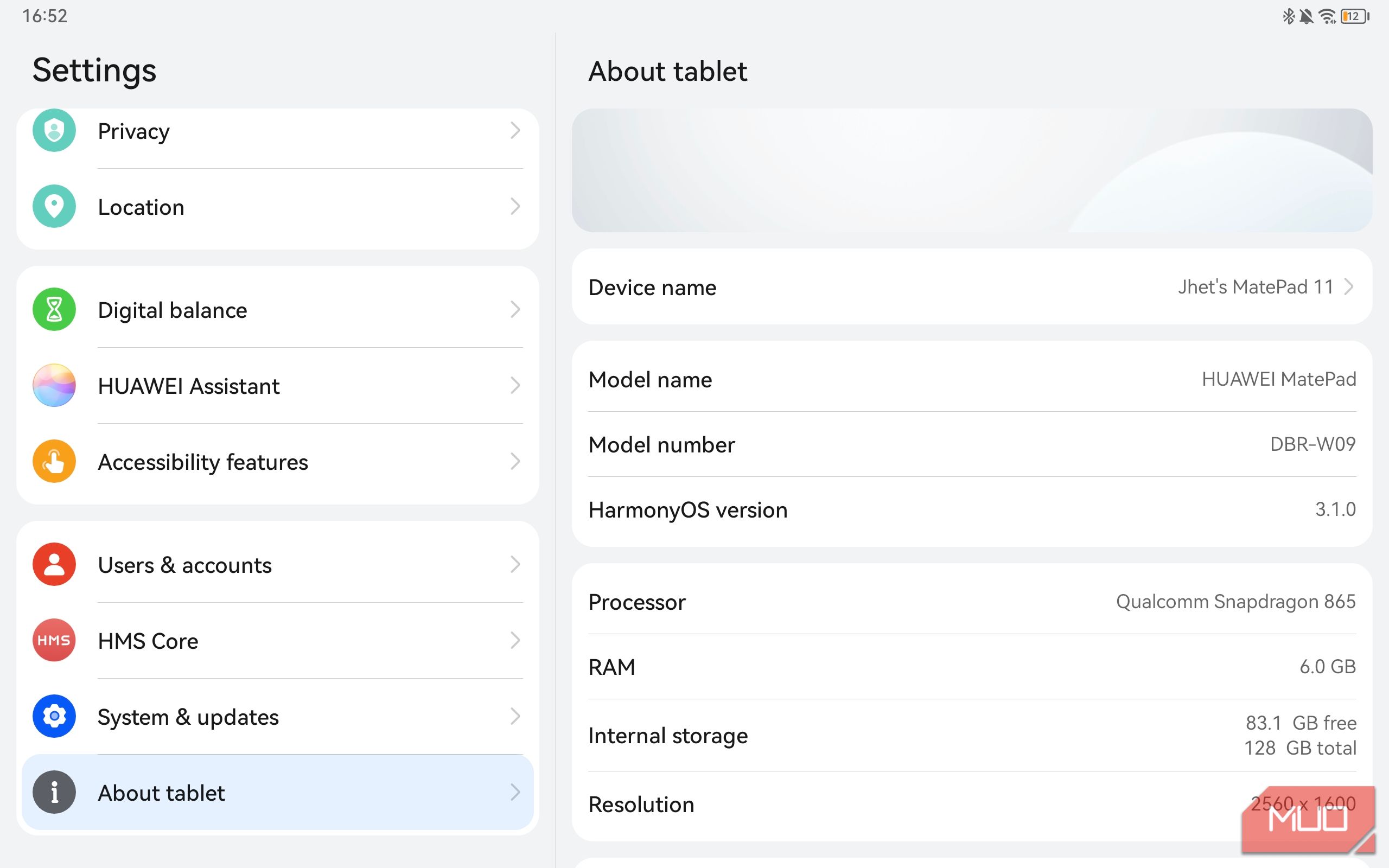The height and width of the screenshot is (868, 1389).
Task: Open the HMS Core row chevron
Action: pyautogui.click(x=515, y=640)
